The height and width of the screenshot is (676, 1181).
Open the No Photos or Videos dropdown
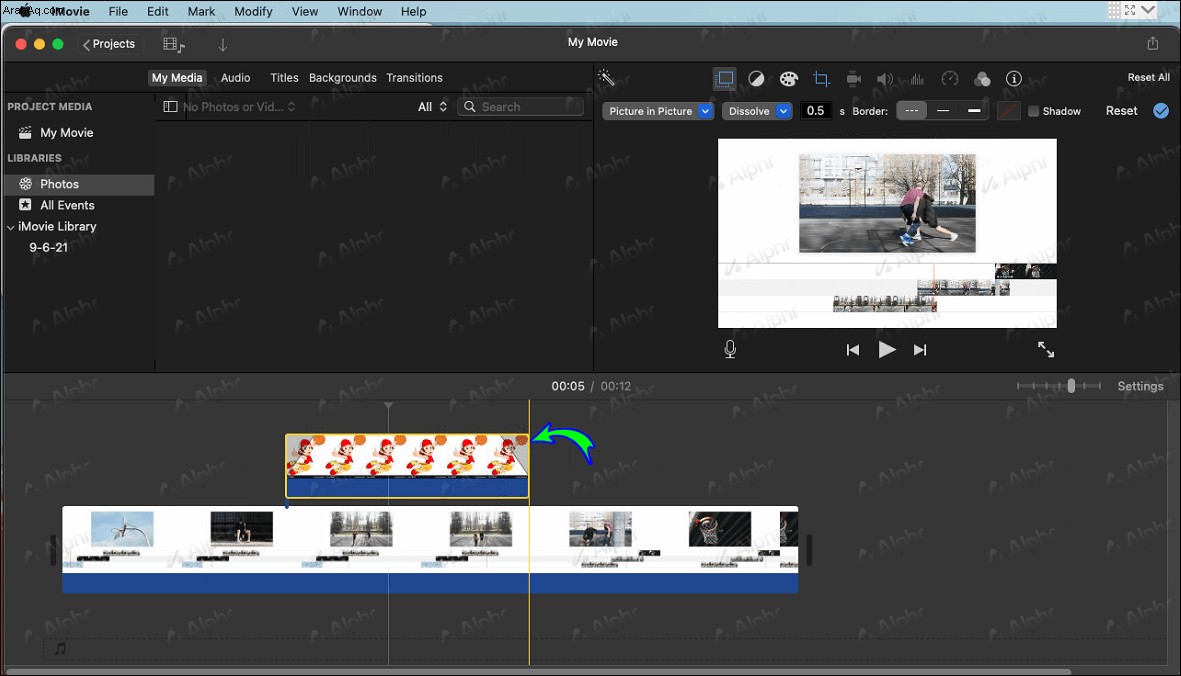click(239, 107)
